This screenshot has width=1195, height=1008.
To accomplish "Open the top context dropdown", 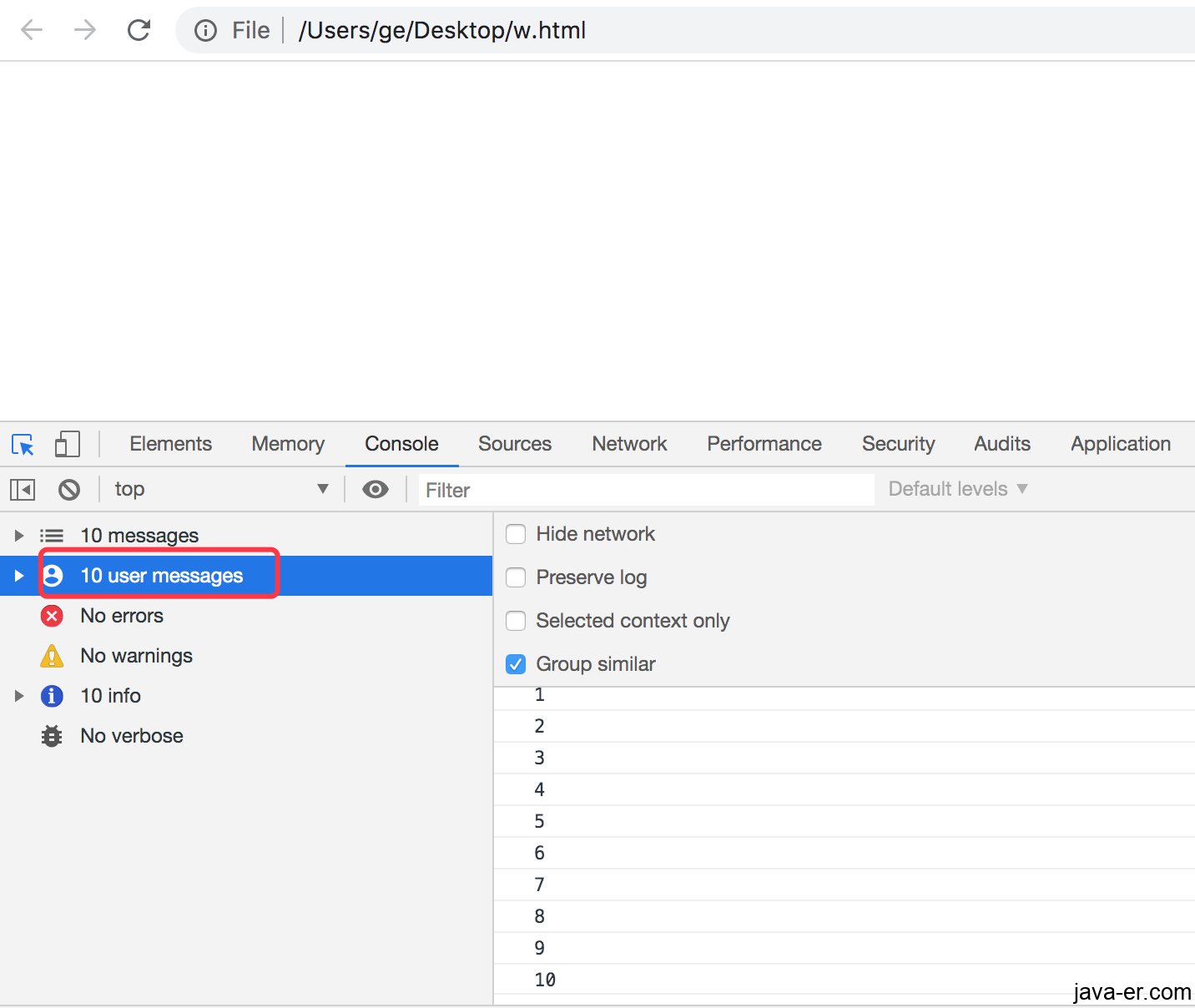I will pyautogui.click(x=221, y=490).
